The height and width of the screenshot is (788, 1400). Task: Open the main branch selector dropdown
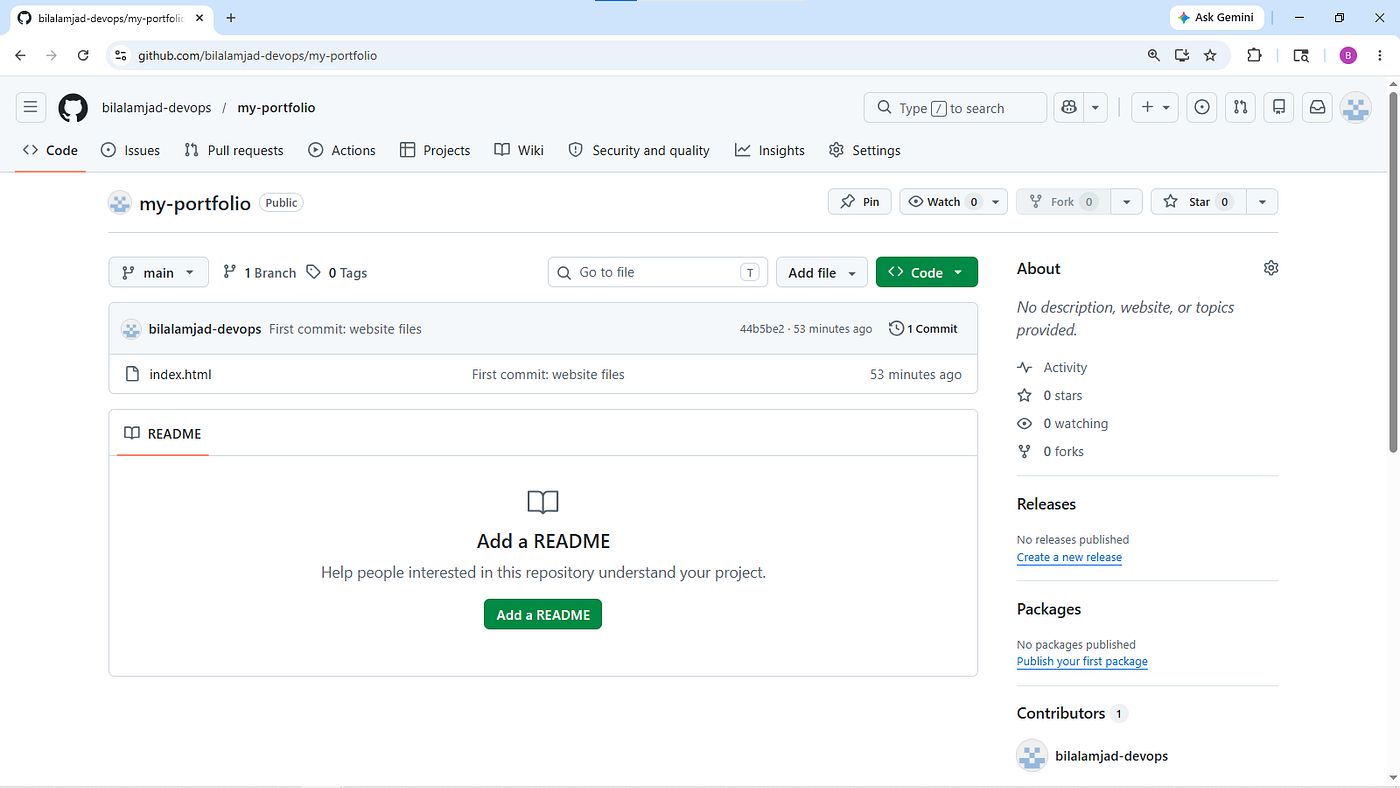pos(158,272)
